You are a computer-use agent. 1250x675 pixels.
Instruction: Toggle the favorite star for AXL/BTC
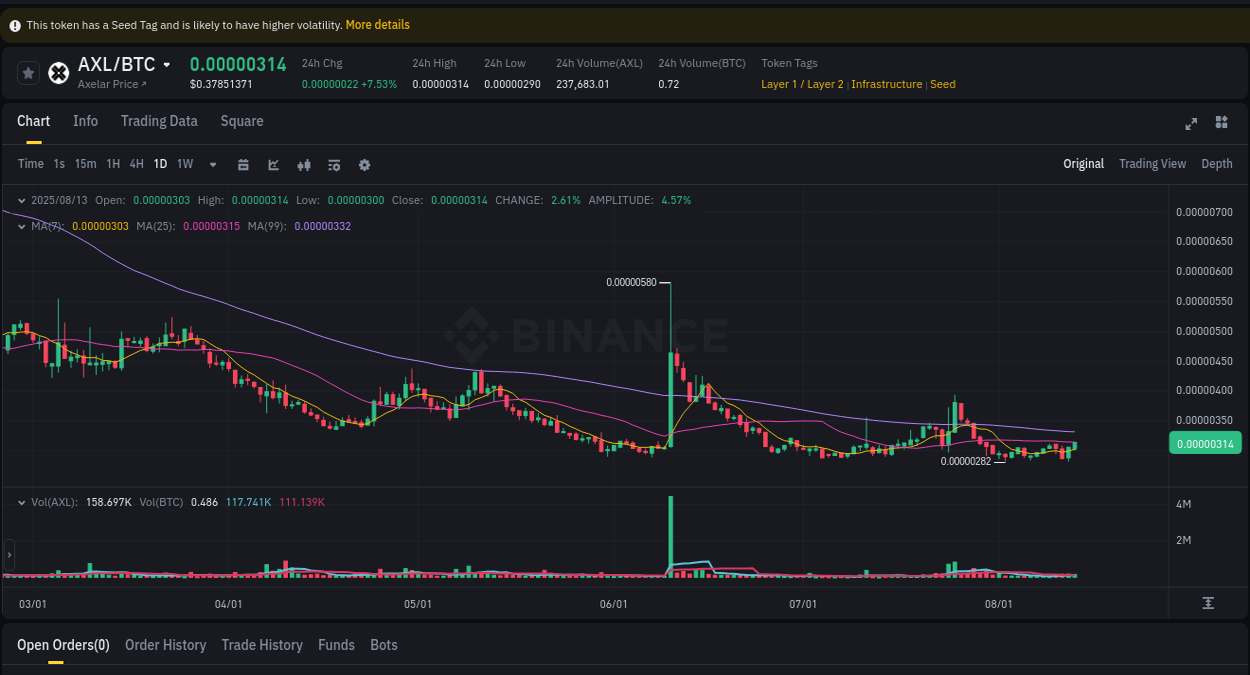pos(28,72)
